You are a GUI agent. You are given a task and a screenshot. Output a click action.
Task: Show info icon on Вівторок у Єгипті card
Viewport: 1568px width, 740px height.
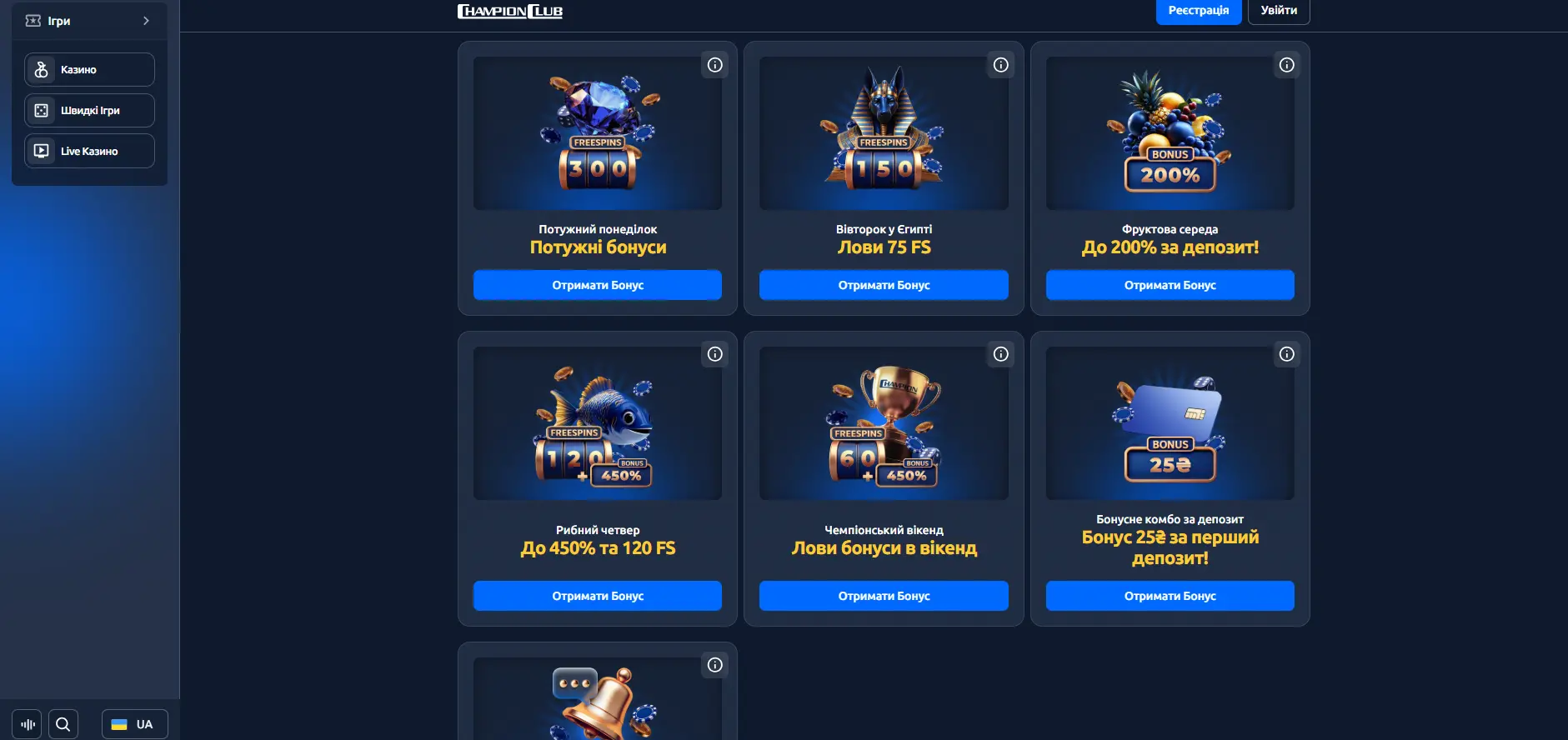tap(1001, 65)
